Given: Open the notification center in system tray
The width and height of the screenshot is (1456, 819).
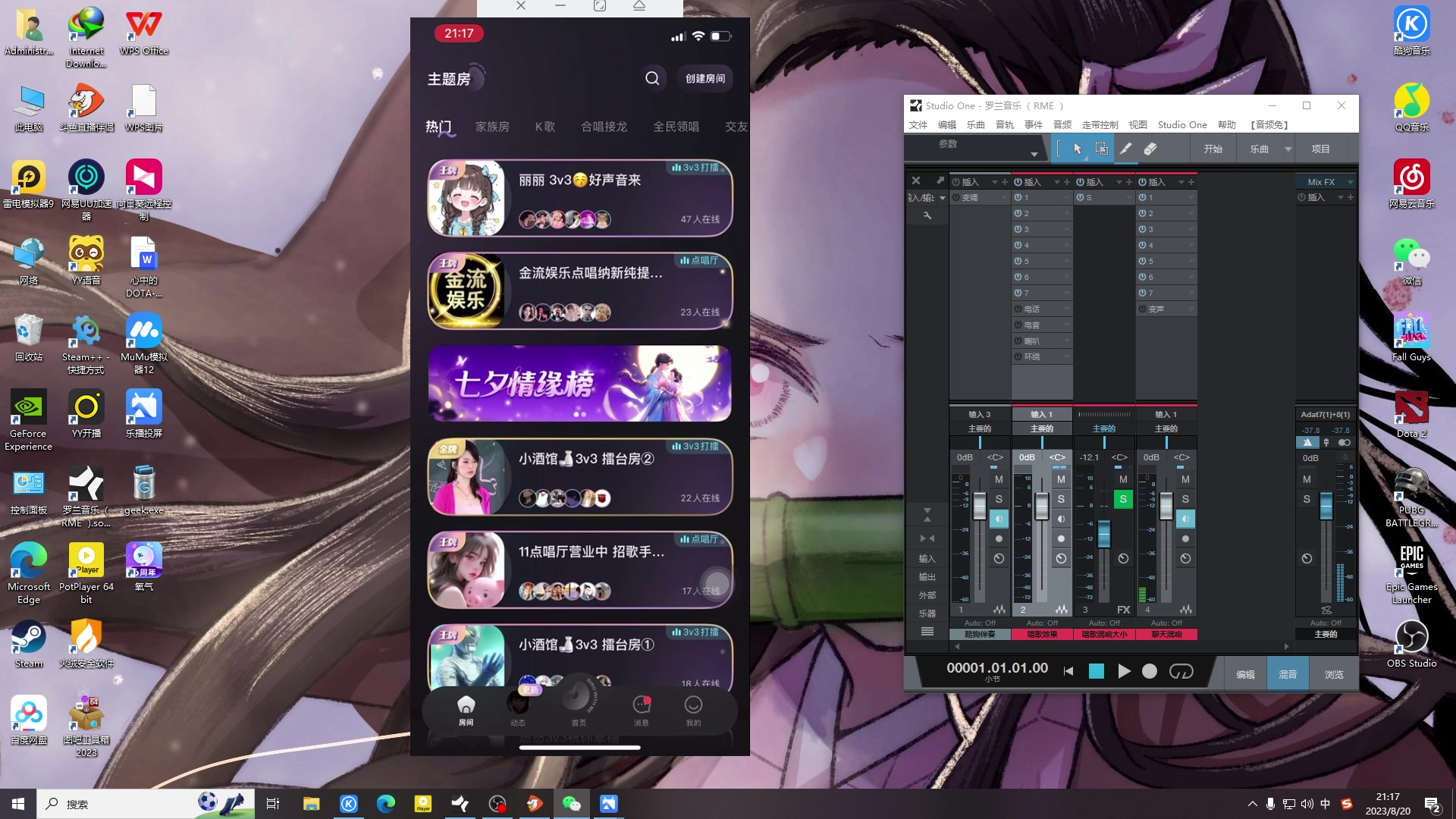Looking at the screenshot, I should point(1432,804).
